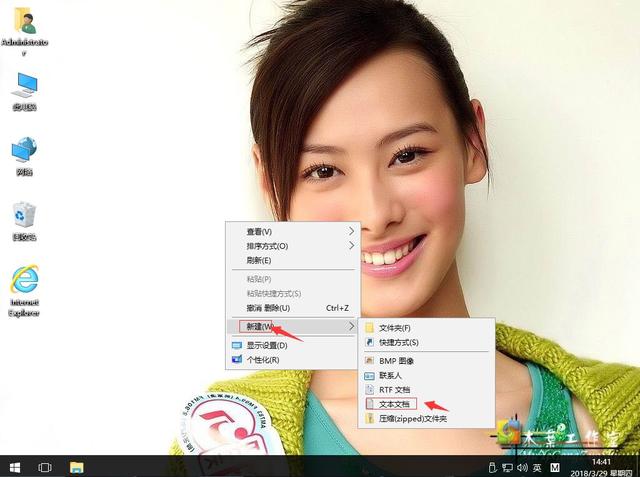640x477 pixels.
Task: Click the zipped folder icon
Action: [369, 418]
